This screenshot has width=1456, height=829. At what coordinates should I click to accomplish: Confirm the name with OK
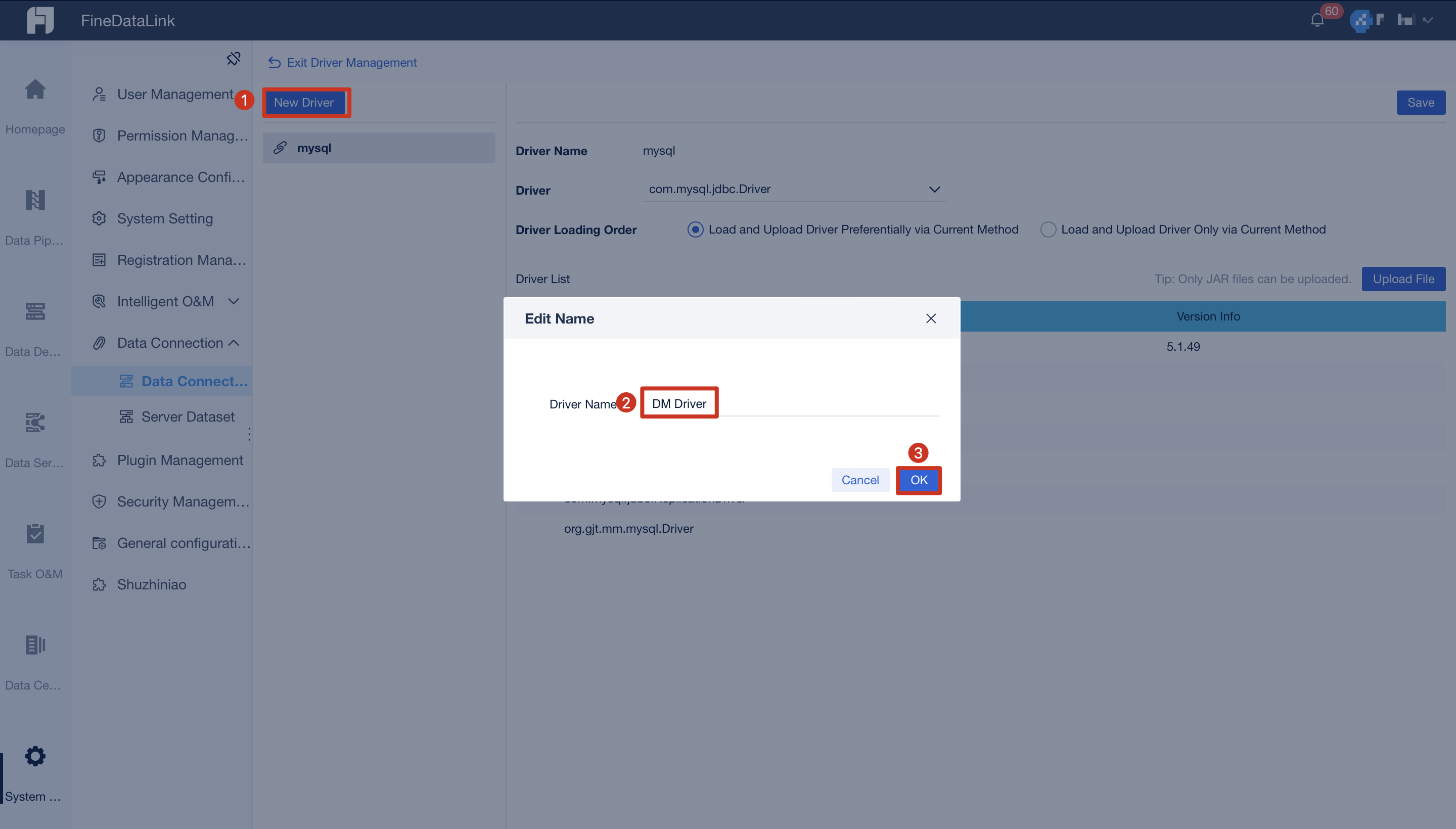coord(918,480)
